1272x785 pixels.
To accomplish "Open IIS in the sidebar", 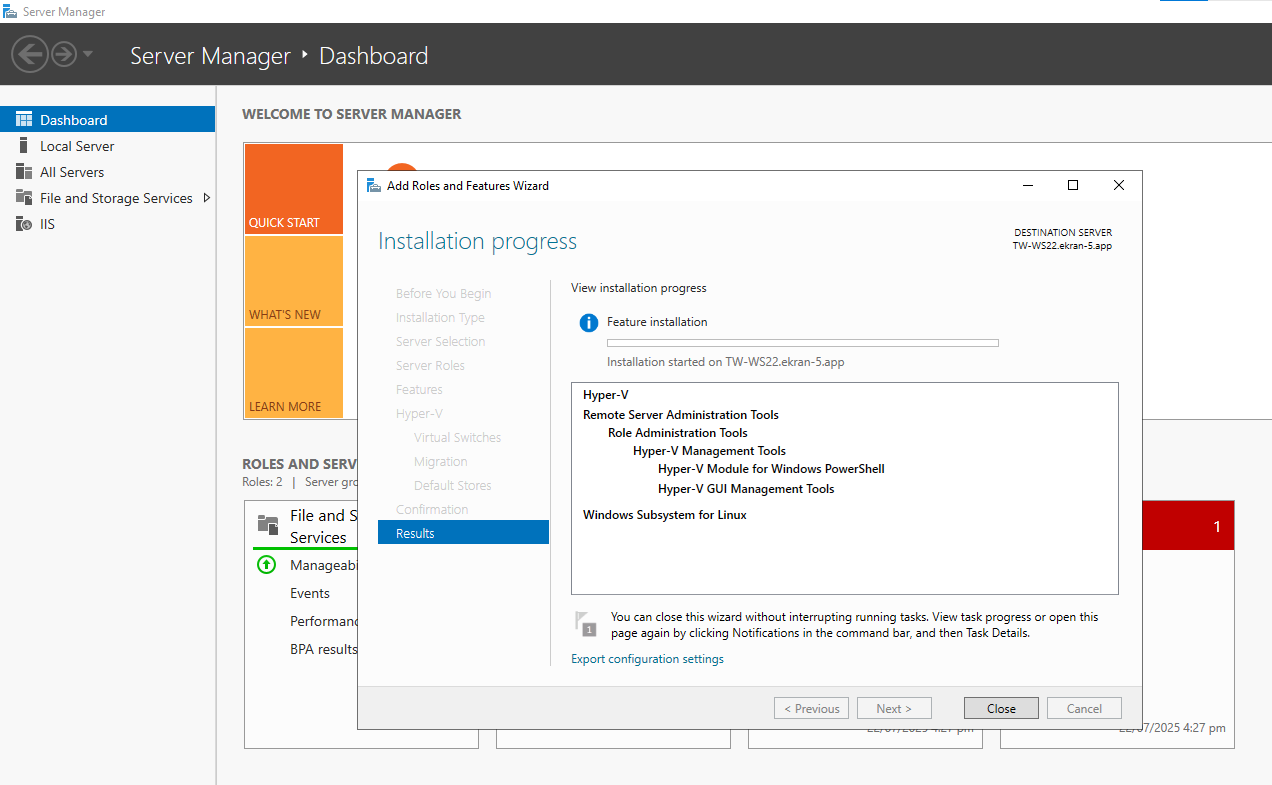I will (x=47, y=224).
